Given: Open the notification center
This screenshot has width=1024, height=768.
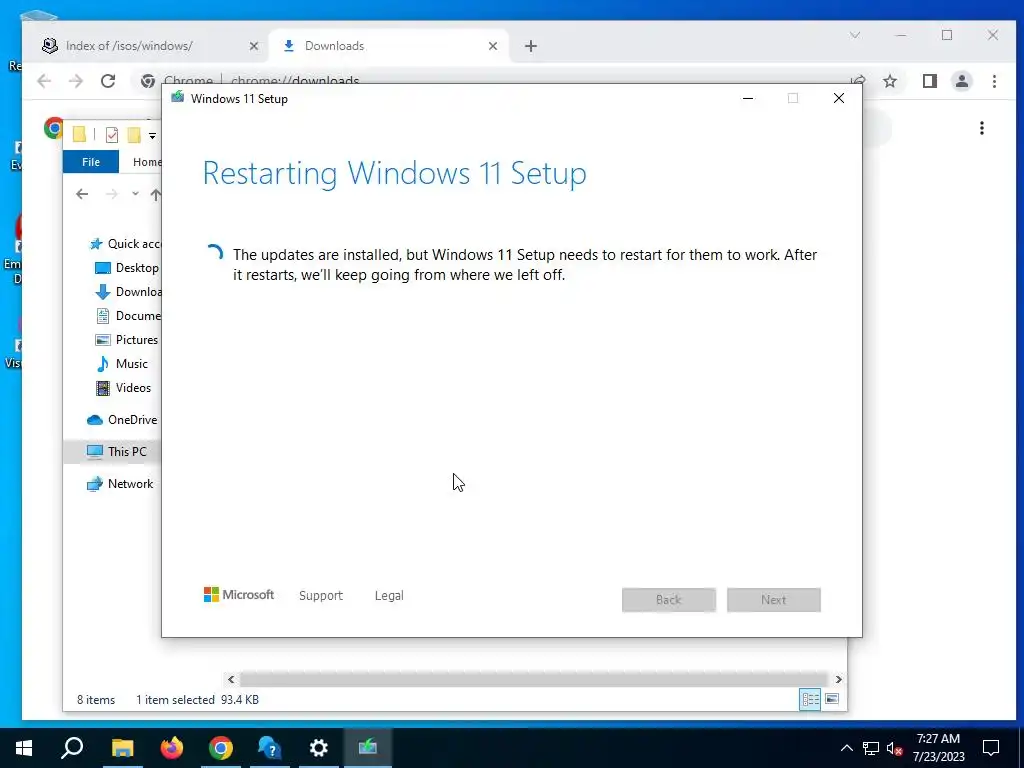Looking at the screenshot, I should pos(991,748).
